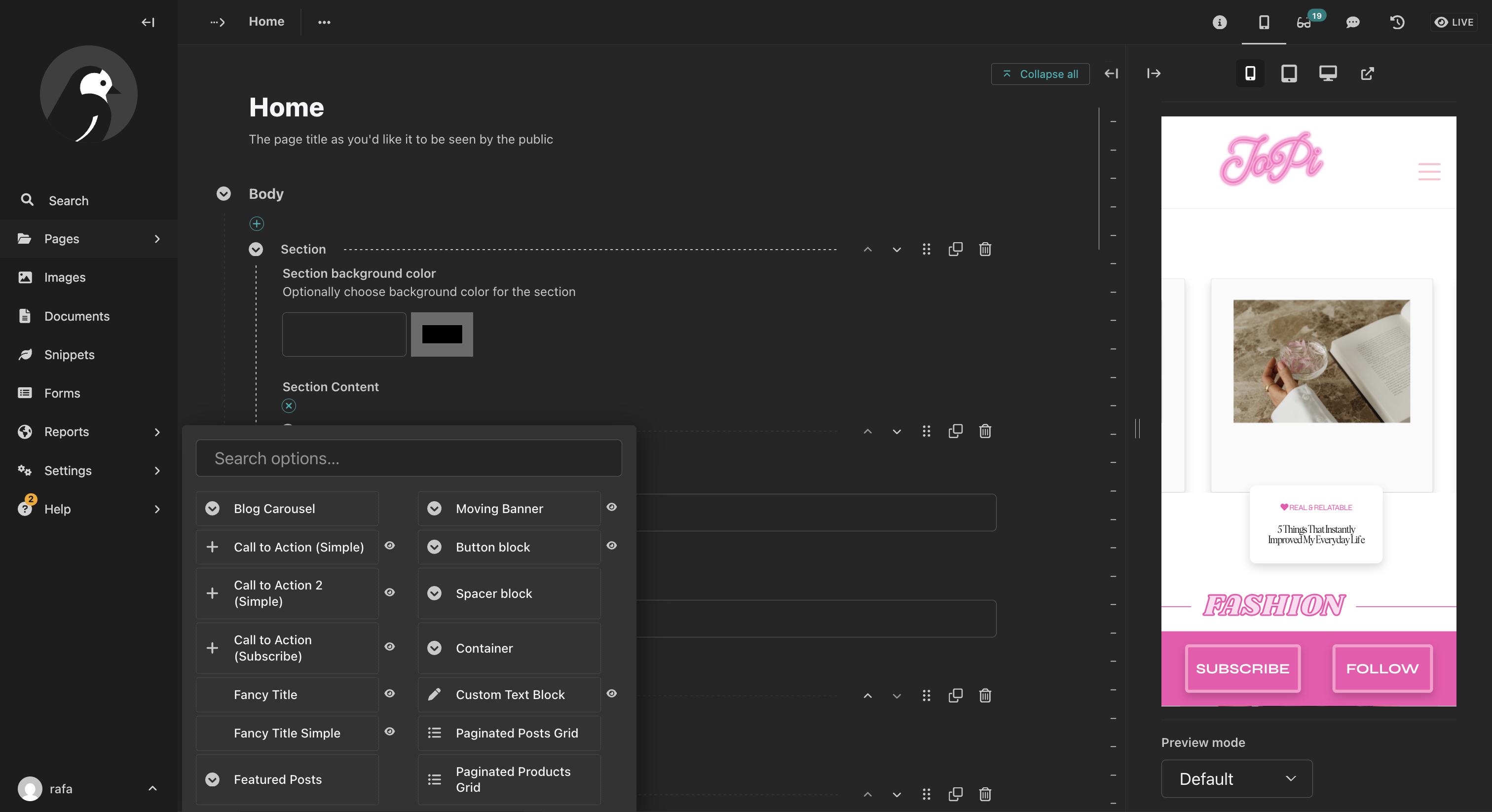Toggle visibility for Custom Text Block

612,694
